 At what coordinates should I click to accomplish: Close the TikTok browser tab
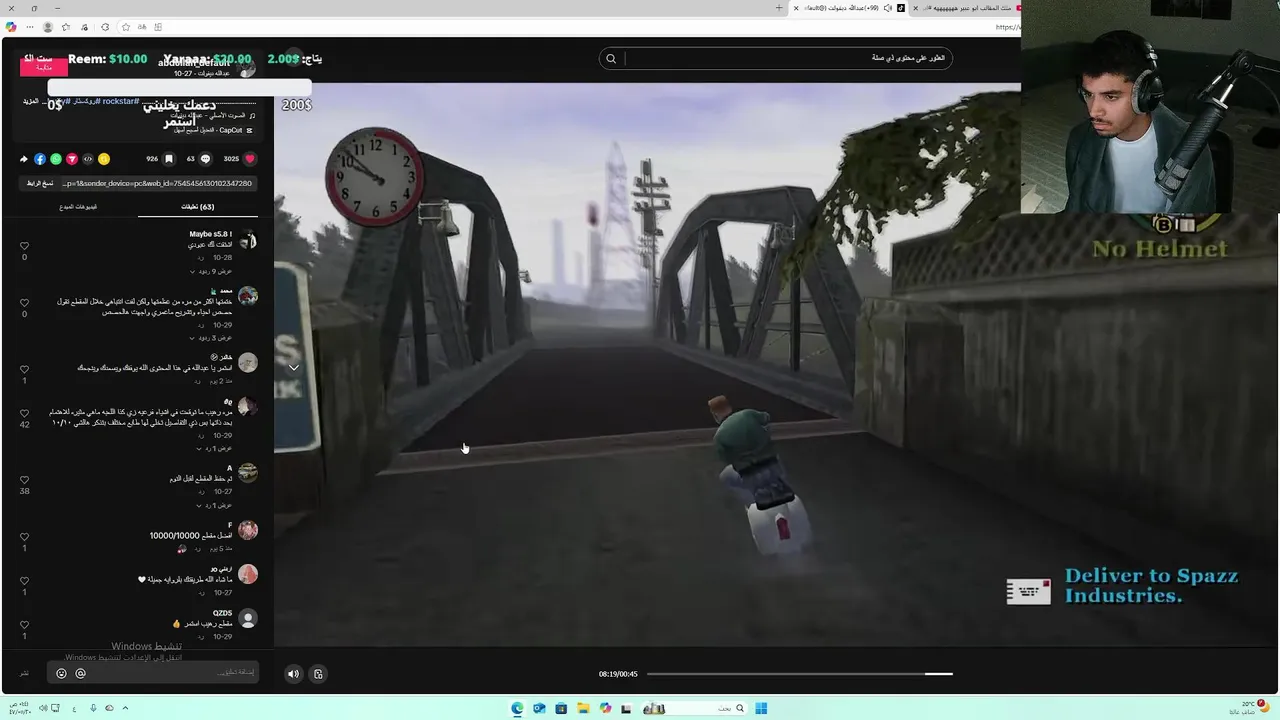(797, 8)
